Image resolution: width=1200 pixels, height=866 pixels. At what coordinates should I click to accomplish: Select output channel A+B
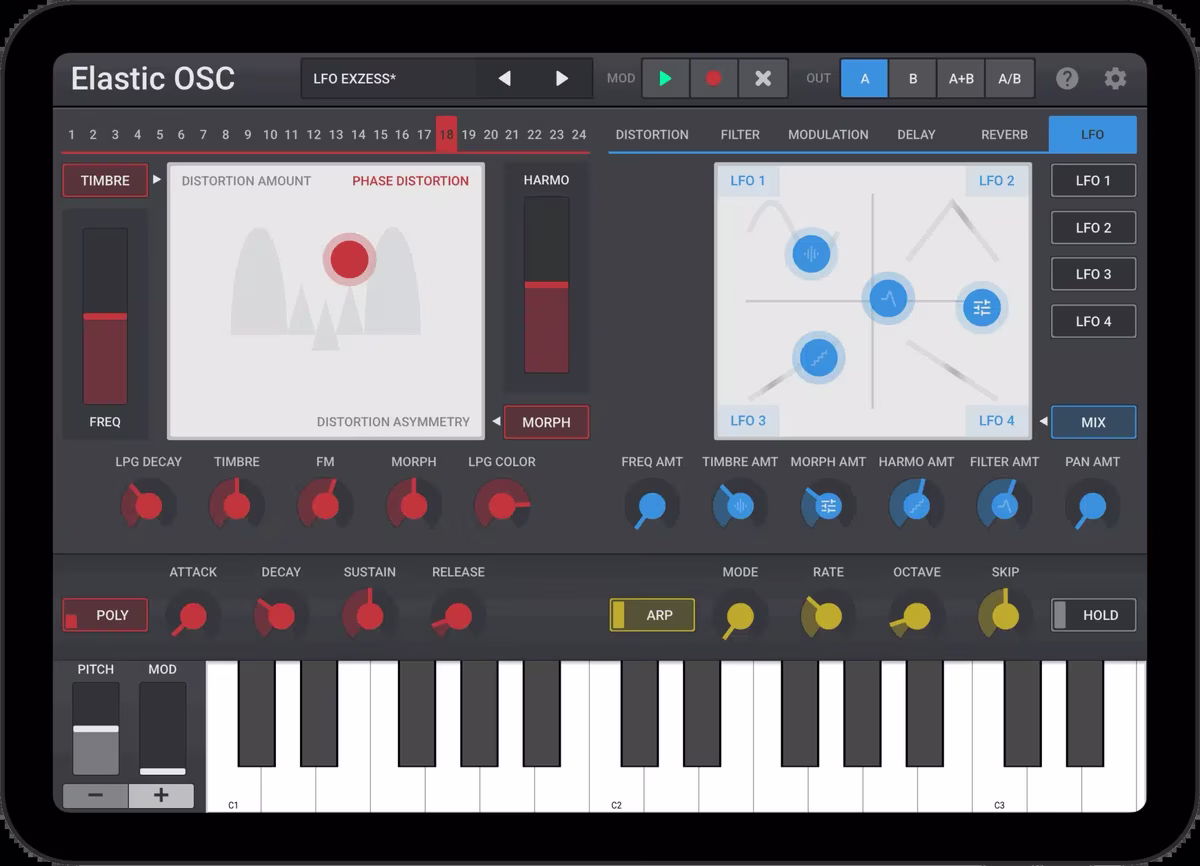click(960, 78)
